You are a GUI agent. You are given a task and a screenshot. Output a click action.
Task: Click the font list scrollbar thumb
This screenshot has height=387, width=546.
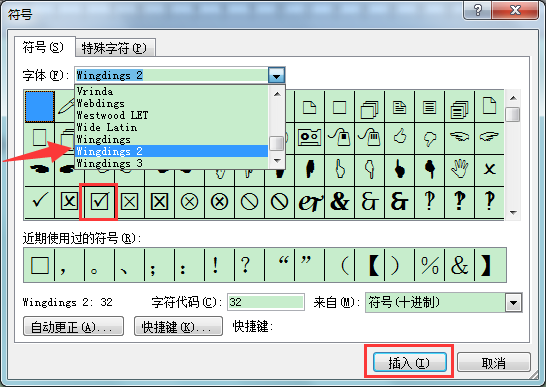(277, 143)
